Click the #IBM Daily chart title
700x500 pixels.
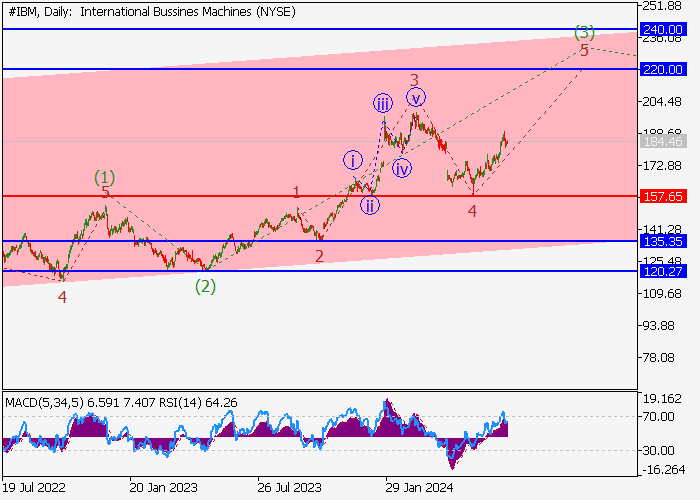point(152,12)
